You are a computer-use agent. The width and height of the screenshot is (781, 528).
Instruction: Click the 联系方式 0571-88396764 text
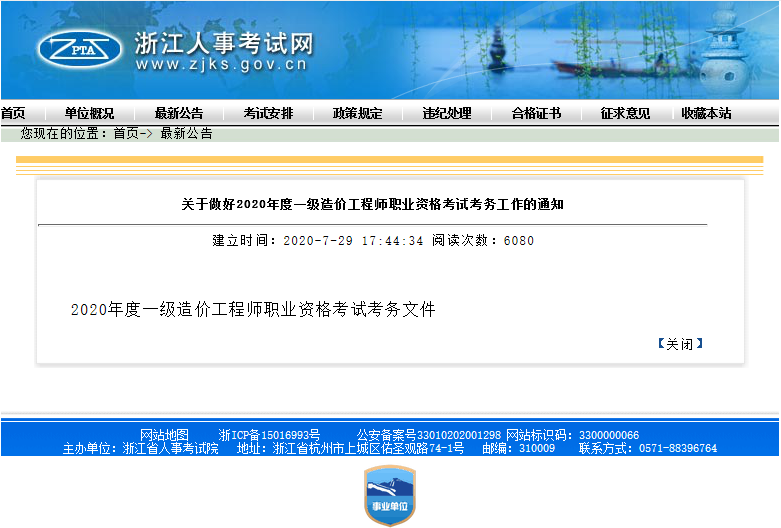coord(648,448)
